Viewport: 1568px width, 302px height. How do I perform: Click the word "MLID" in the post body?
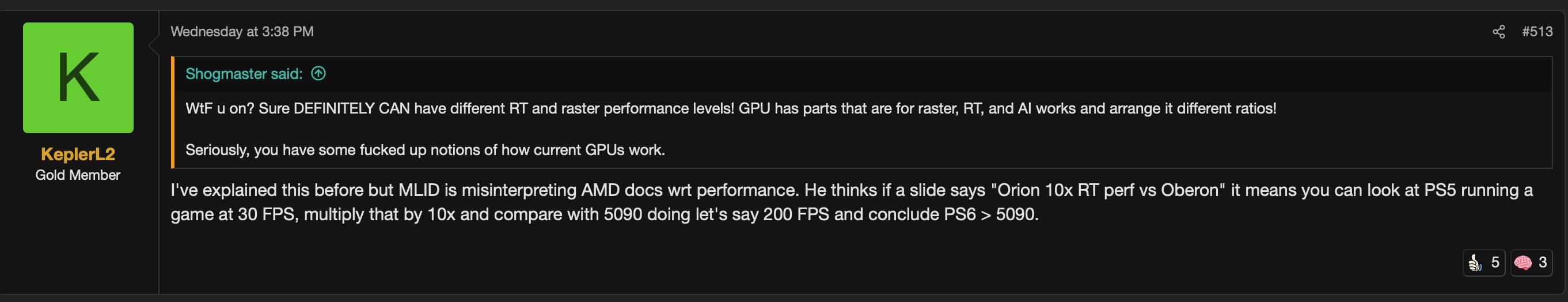[x=419, y=190]
